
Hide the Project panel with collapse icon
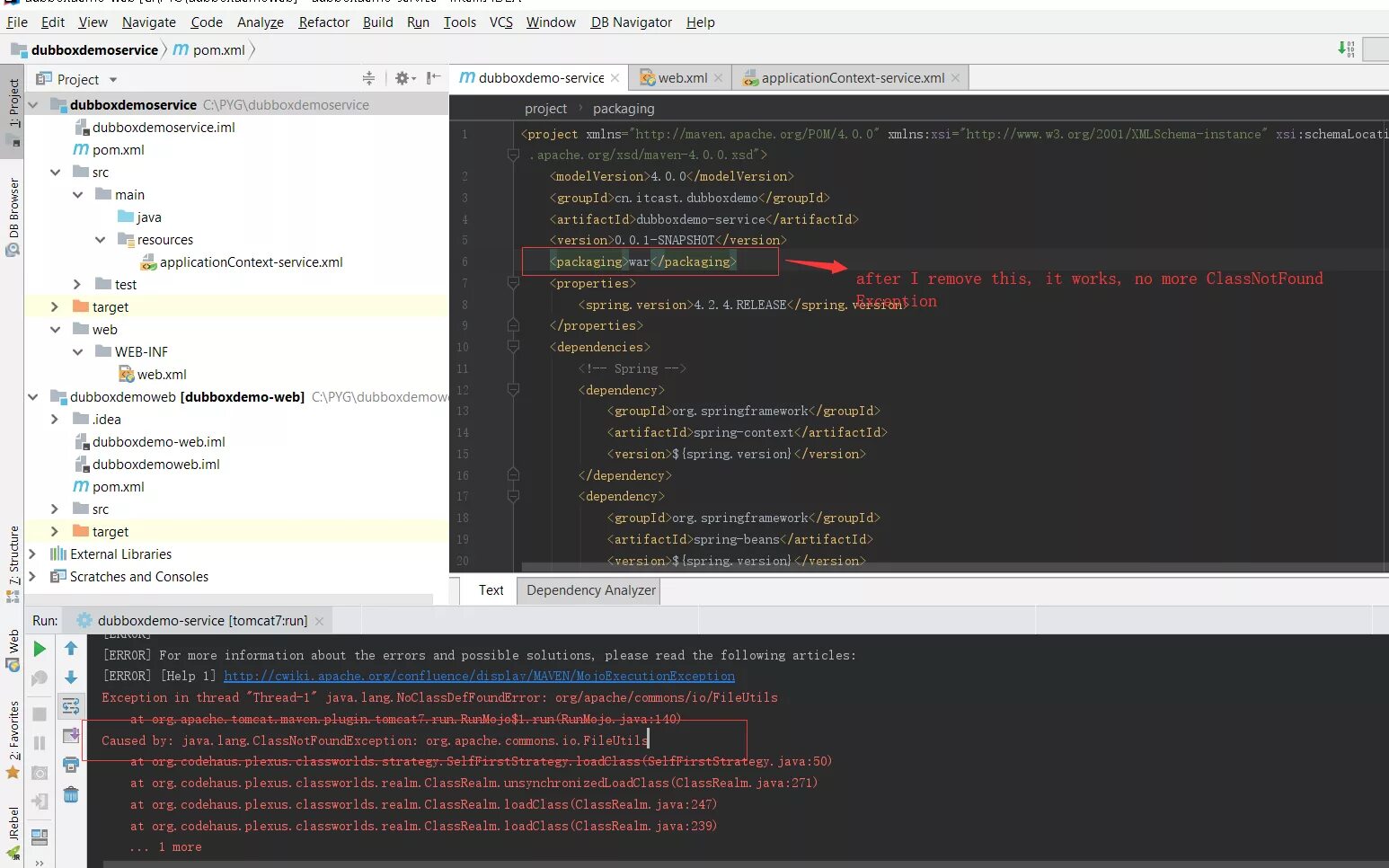click(433, 78)
